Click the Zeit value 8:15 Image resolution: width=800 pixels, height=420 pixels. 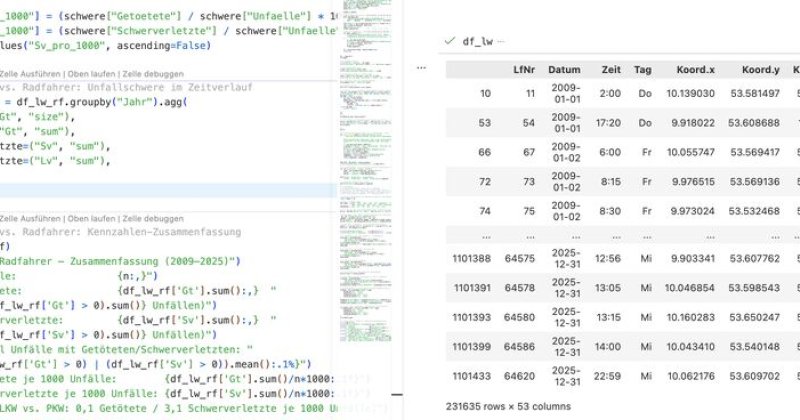click(x=610, y=182)
